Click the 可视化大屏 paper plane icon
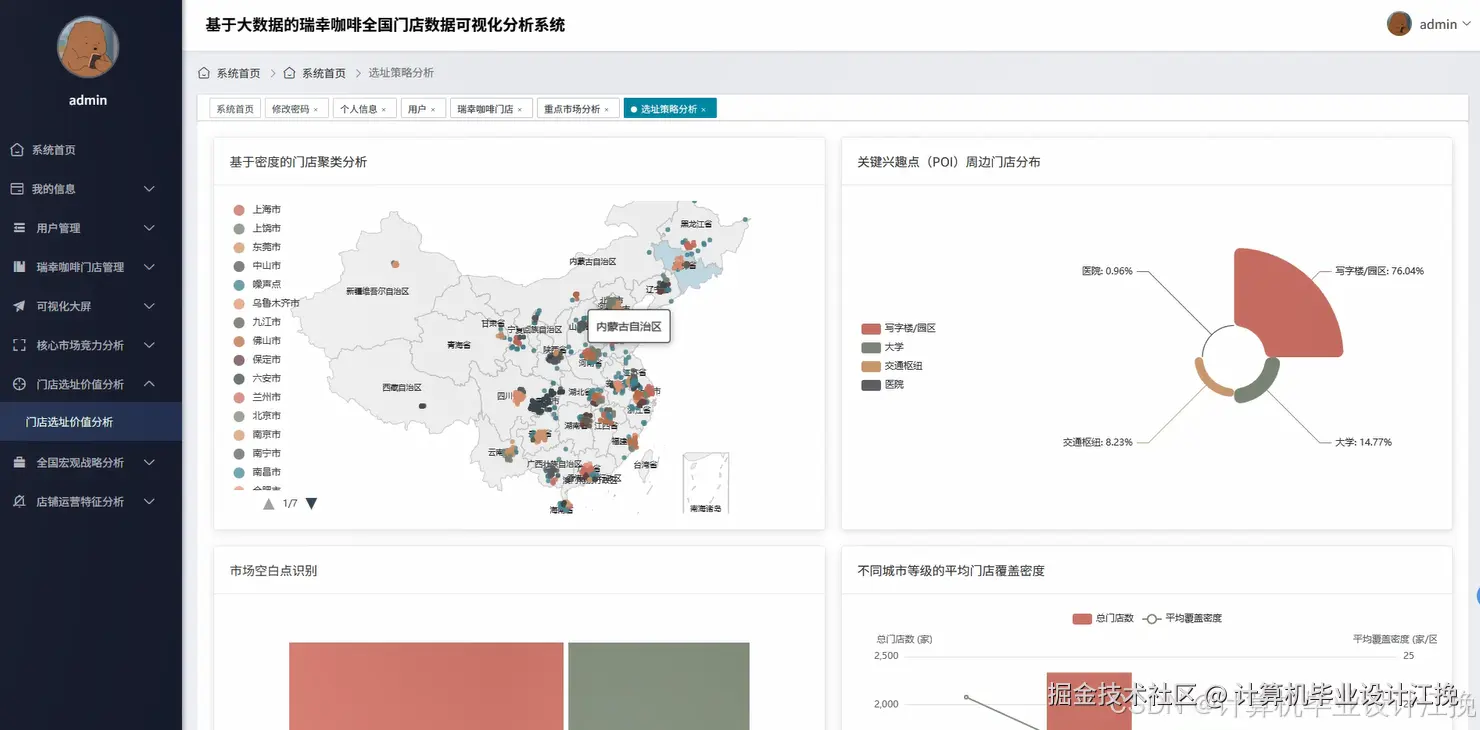1480x730 pixels. click(x=19, y=306)
